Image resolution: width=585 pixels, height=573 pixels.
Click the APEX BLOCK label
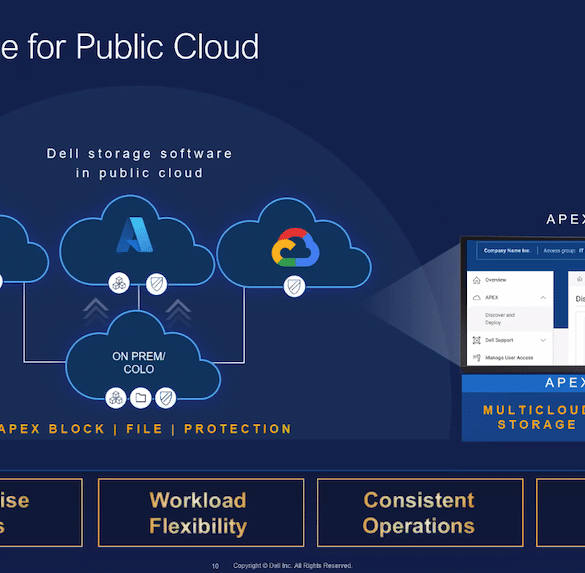click(x=51, y=429)
